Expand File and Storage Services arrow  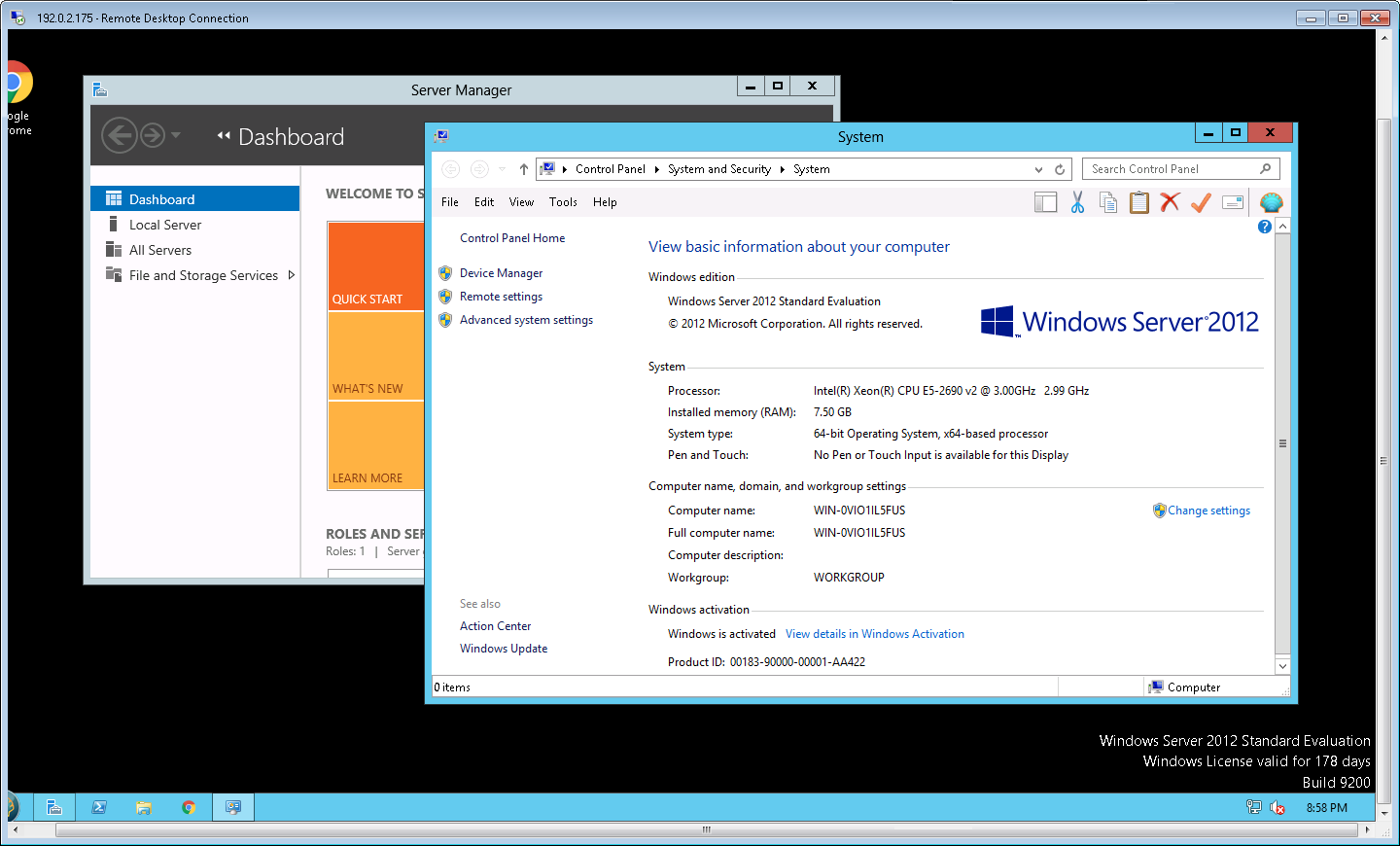click(291, 275)
